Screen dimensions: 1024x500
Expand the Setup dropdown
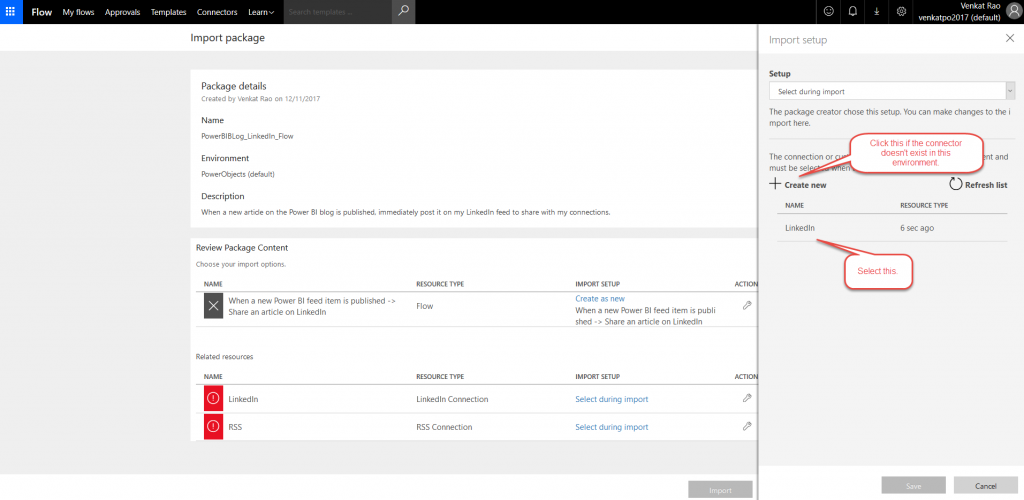[x=891, y=92]
